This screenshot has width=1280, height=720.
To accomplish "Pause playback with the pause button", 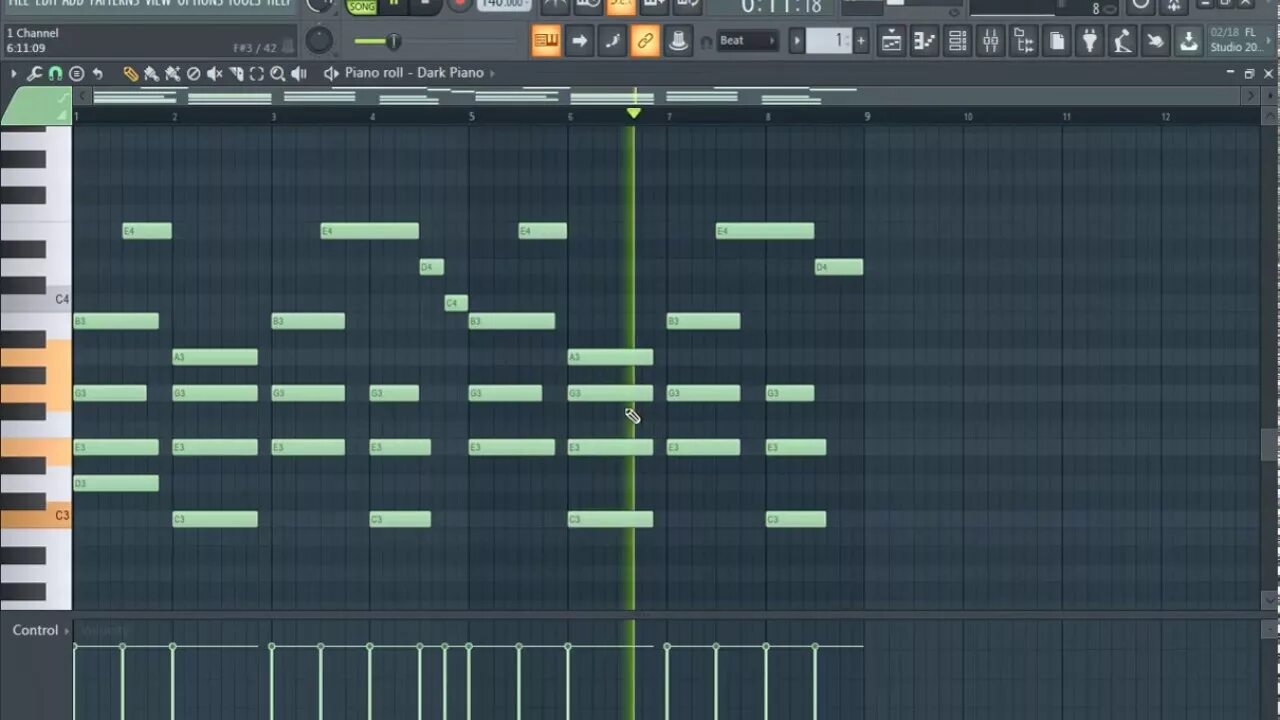I will pos(394,5).
